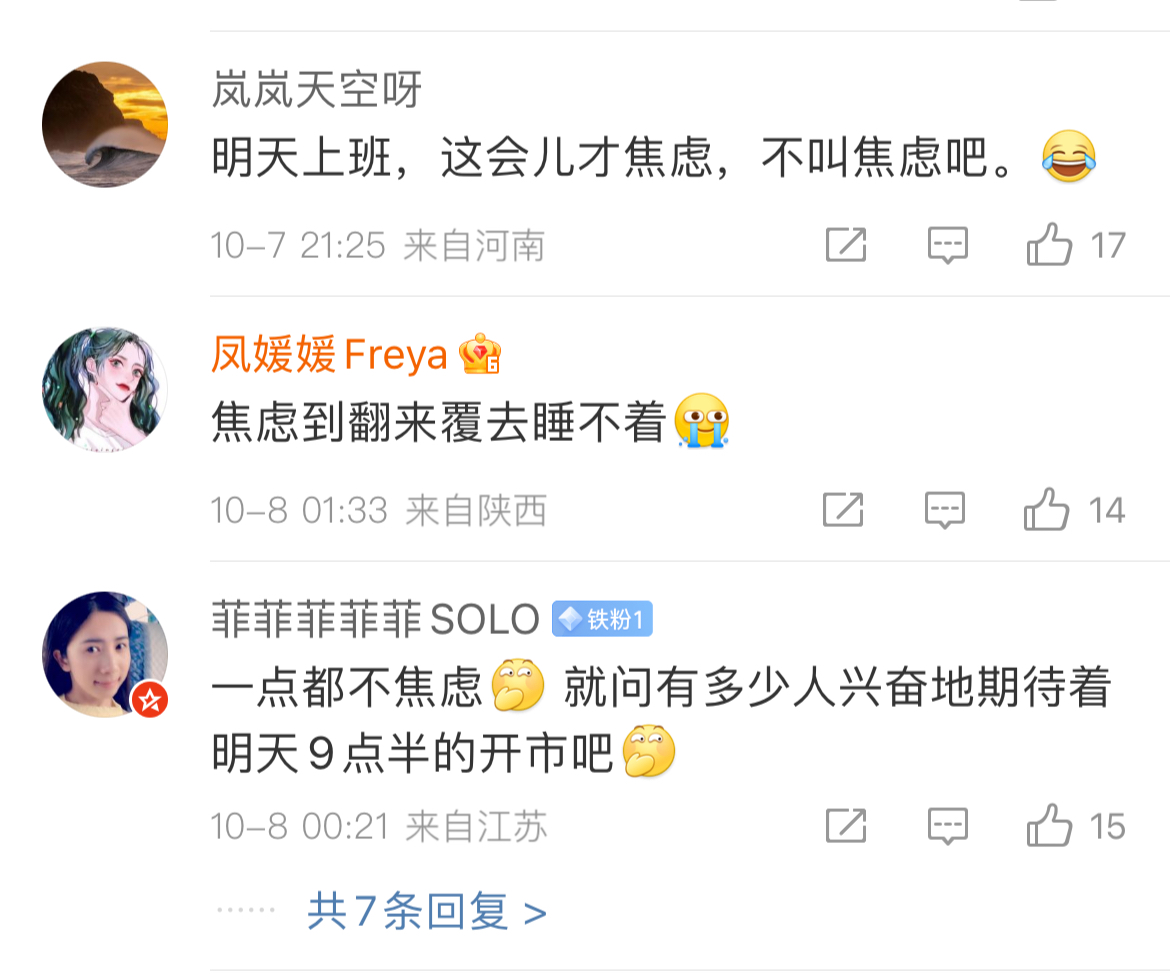Image resolution: width=1170 pixels, height=980 pixels.
Task: Visit 菲菲菲菲菲SOLO username link
Action: [x=375, y=620]
